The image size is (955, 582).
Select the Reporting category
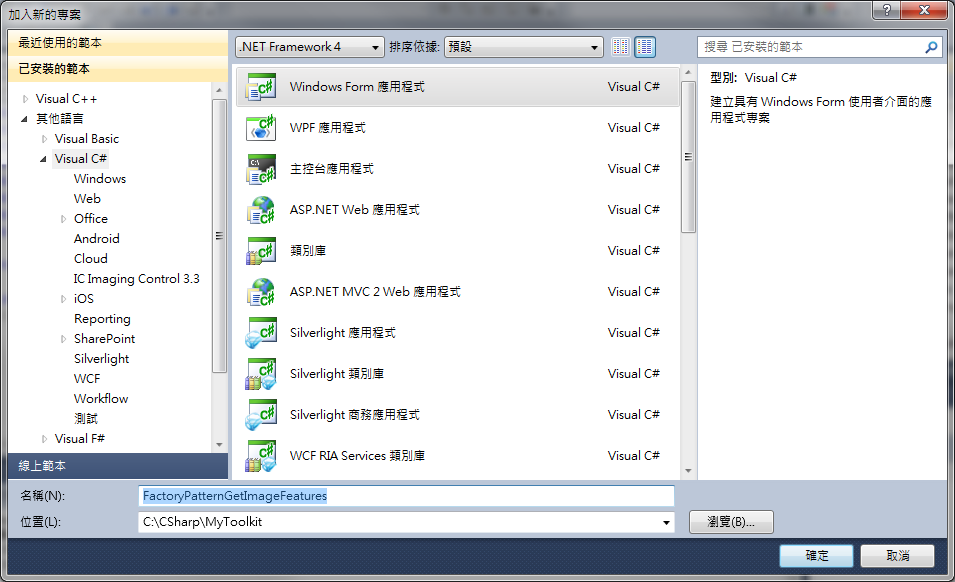coord(102,319)
